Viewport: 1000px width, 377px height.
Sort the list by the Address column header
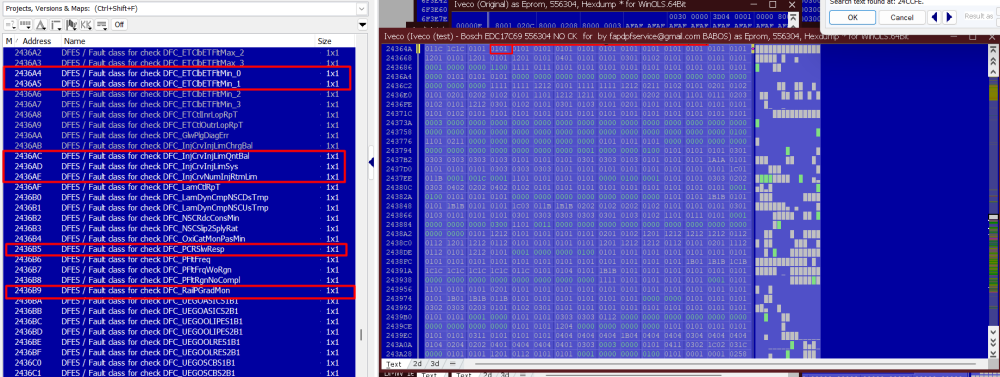click(37, 41)
